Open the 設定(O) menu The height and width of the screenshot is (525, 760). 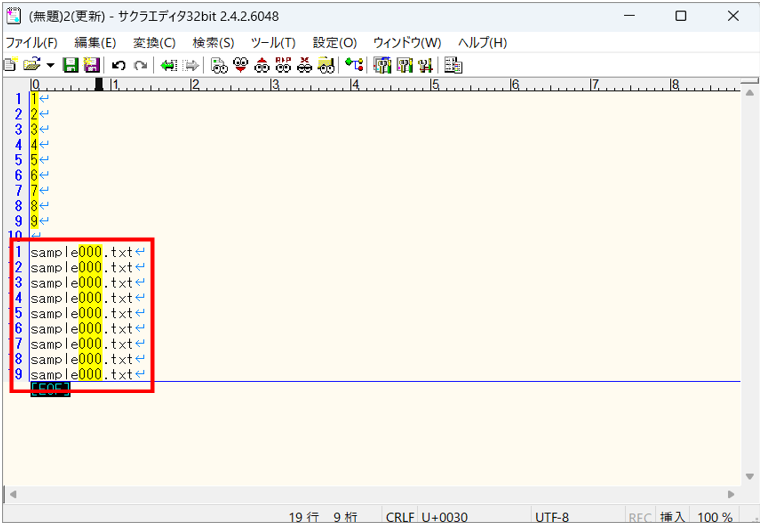tap(334, 43)
